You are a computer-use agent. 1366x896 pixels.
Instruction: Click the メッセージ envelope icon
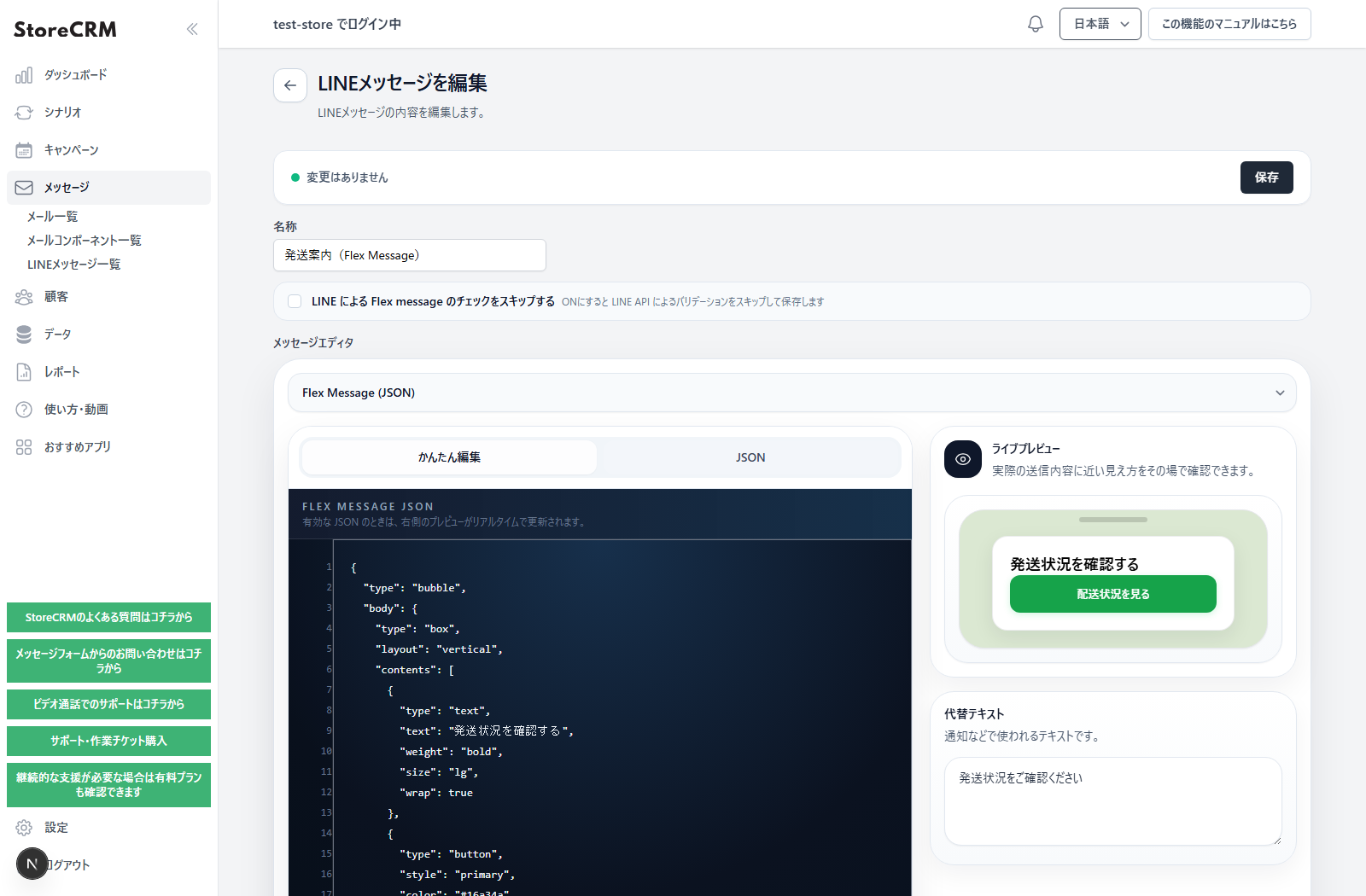[x=24, y=188]
